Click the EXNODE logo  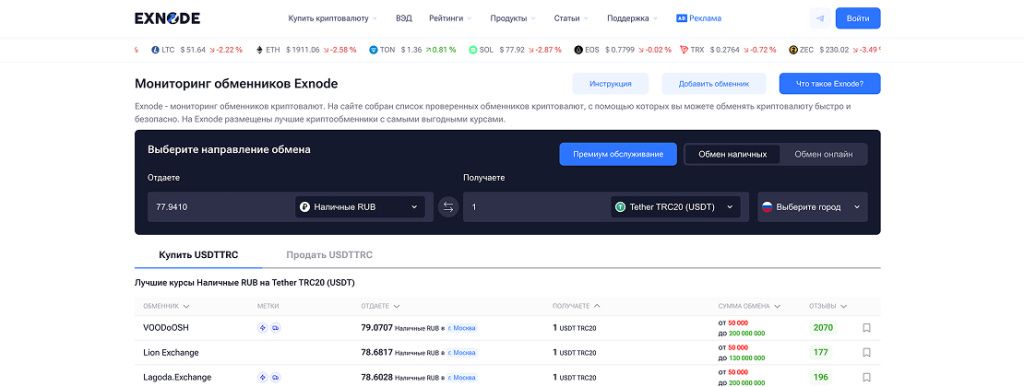(x=167, y=18)
